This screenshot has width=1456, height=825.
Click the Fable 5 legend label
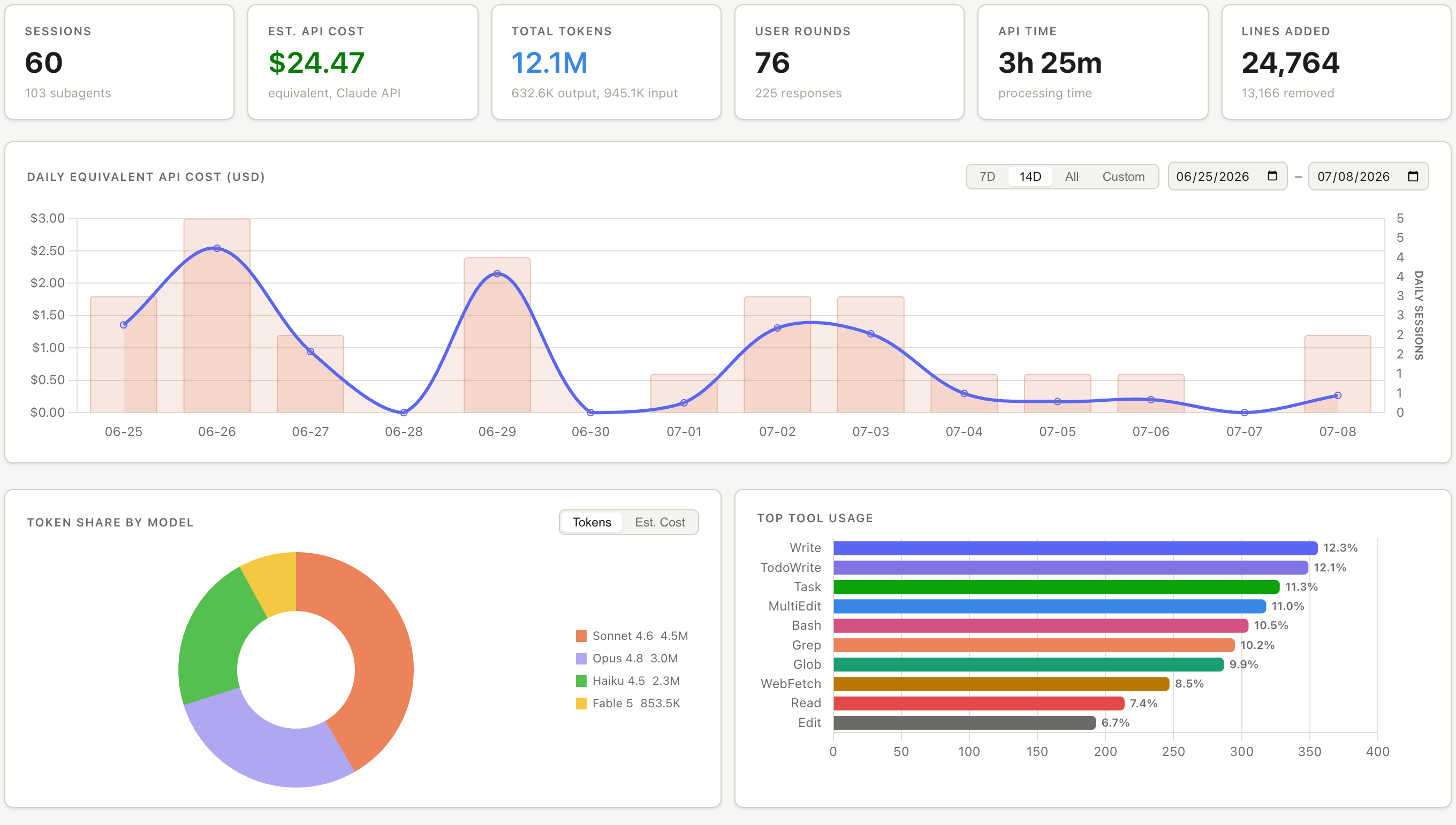click(x=636, y=703)
